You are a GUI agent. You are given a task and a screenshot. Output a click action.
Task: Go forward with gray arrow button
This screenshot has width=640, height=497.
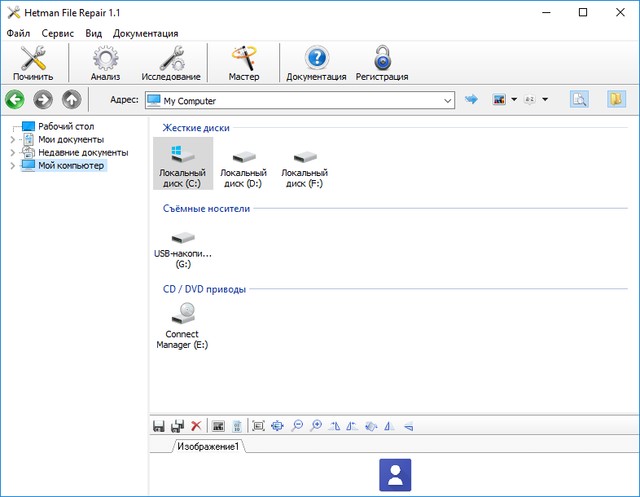pos(43,100)
